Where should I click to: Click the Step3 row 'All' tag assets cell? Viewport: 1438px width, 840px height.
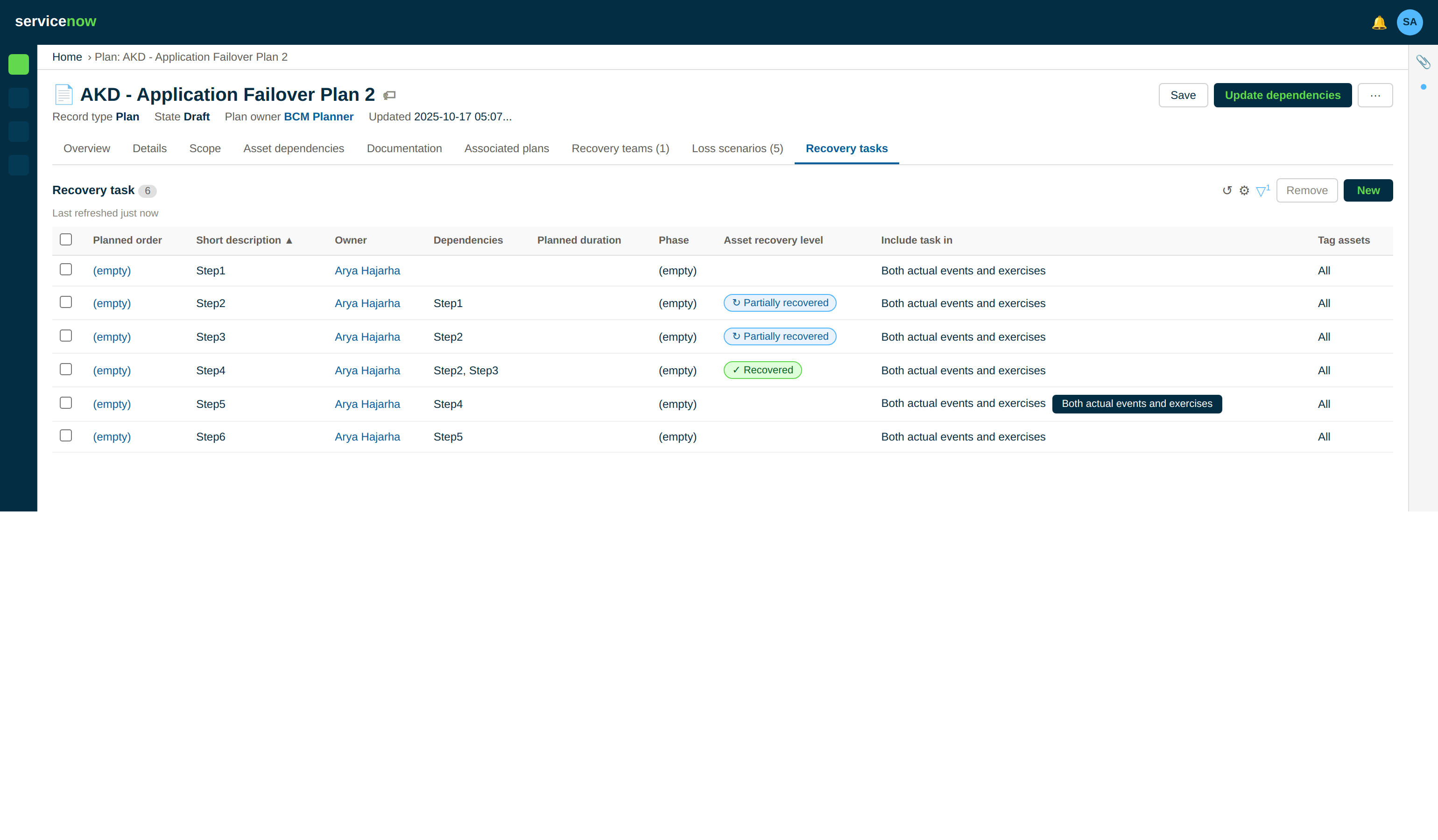click(1324, 337)
